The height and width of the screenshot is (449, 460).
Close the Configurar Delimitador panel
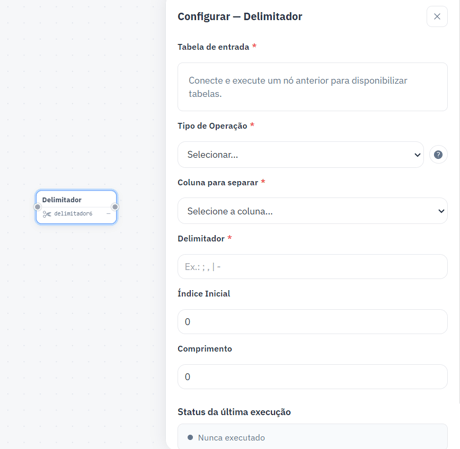coord(437,16)
